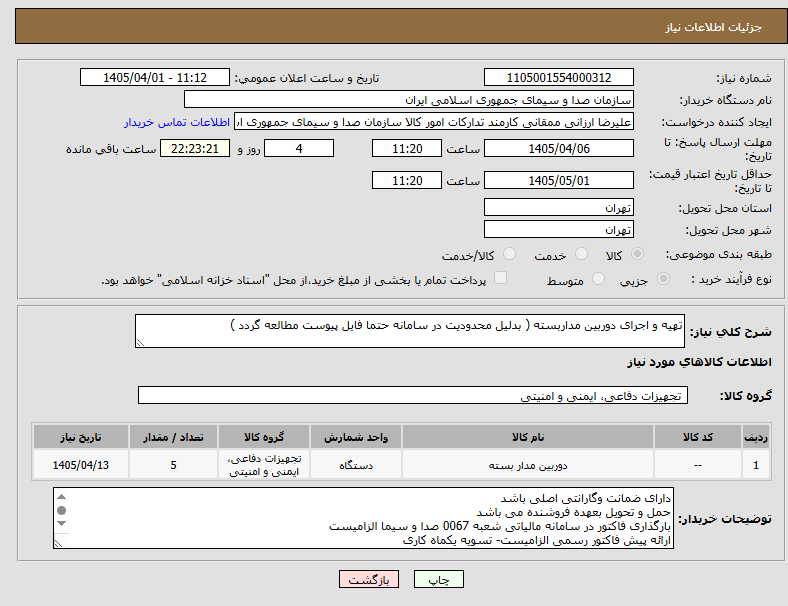
Task: Click resize handle of توضیحات خریدار textarea
Action: [x=58, y=543]
